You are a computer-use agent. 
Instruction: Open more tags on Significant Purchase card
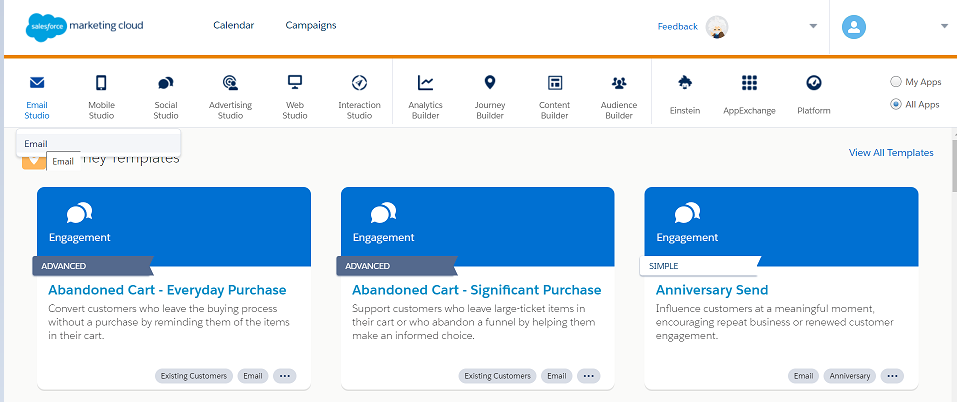[x=588, y=376]
